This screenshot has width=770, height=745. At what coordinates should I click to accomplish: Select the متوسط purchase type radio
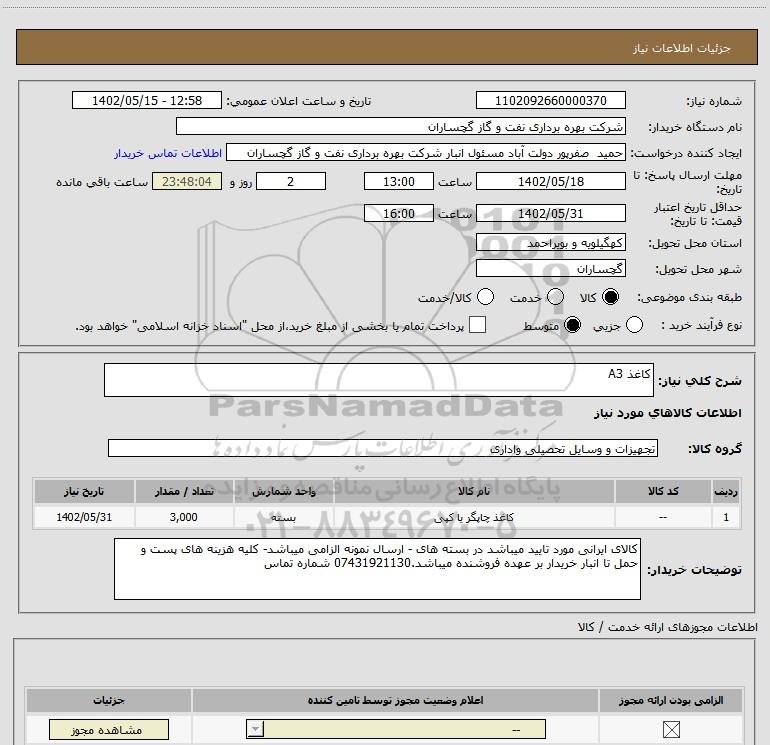point(572,325)
